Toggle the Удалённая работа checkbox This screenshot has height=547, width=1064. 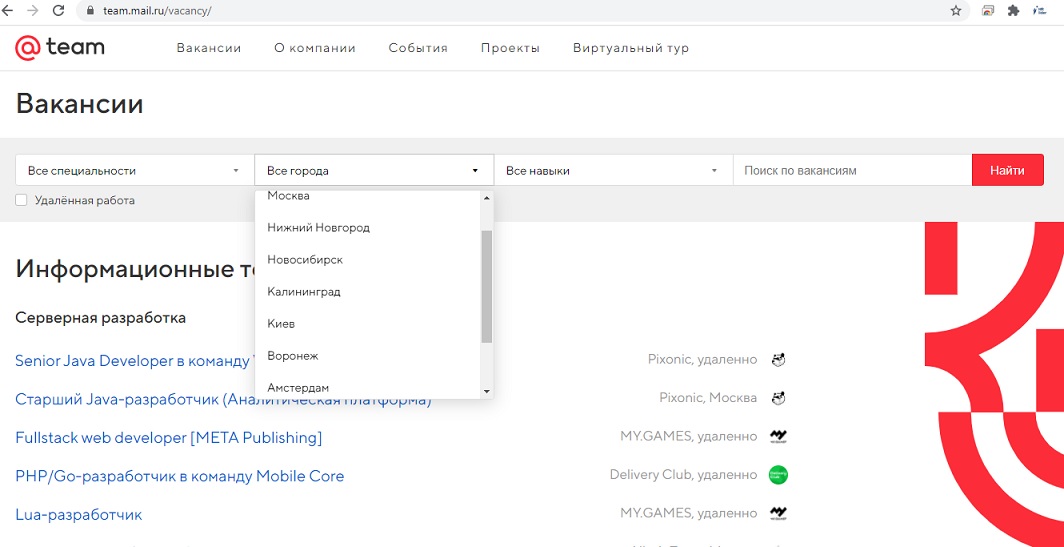coord(21,200)
